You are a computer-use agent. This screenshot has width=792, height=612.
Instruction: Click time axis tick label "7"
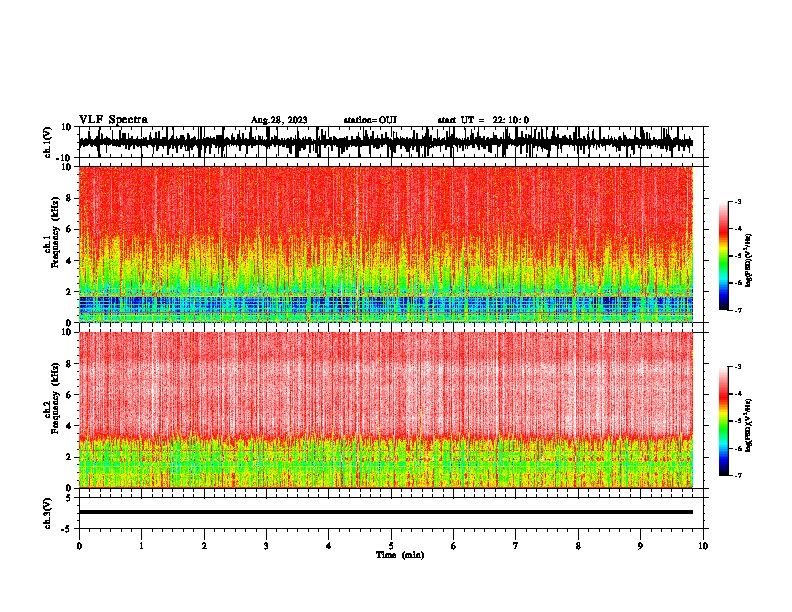click(516, 546)
